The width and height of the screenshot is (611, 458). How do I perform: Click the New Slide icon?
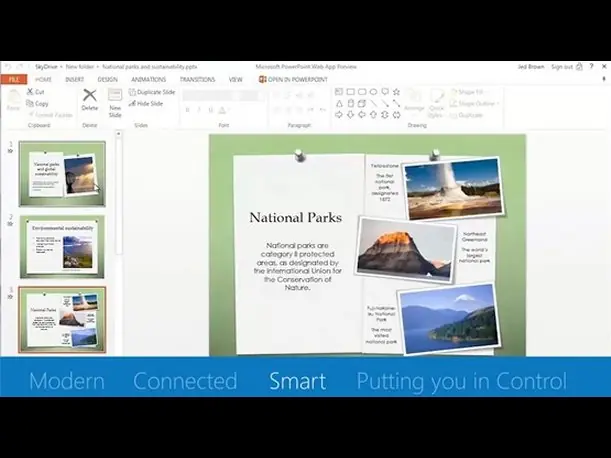pos(115,95)
